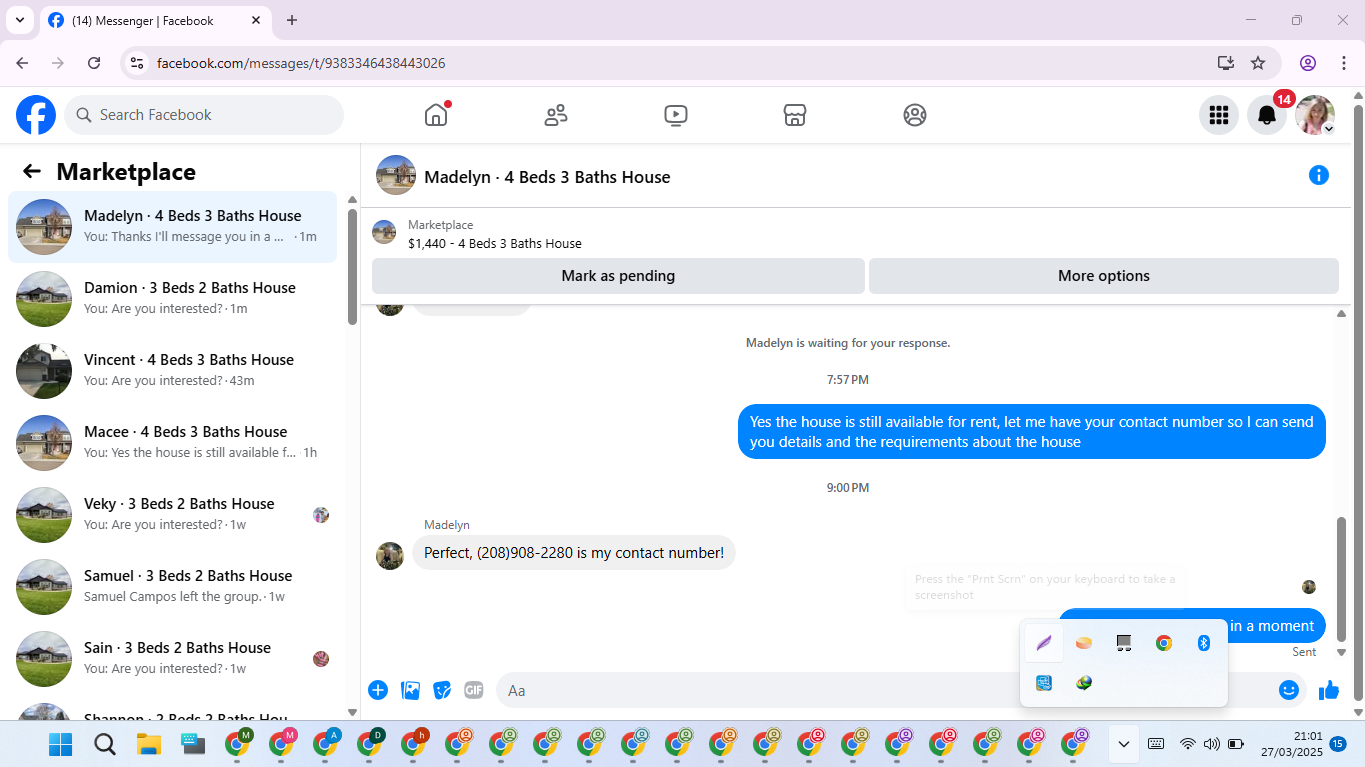
Task: Open a new browser tab
Action: [292, 20]
